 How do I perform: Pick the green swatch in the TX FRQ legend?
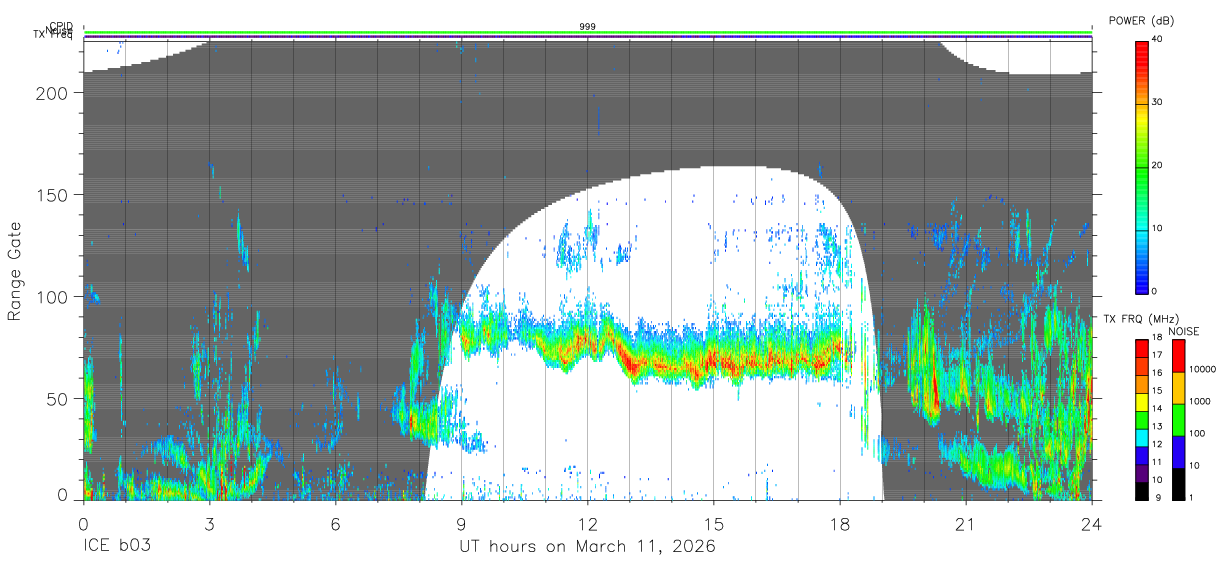[x=1142, y=420]
